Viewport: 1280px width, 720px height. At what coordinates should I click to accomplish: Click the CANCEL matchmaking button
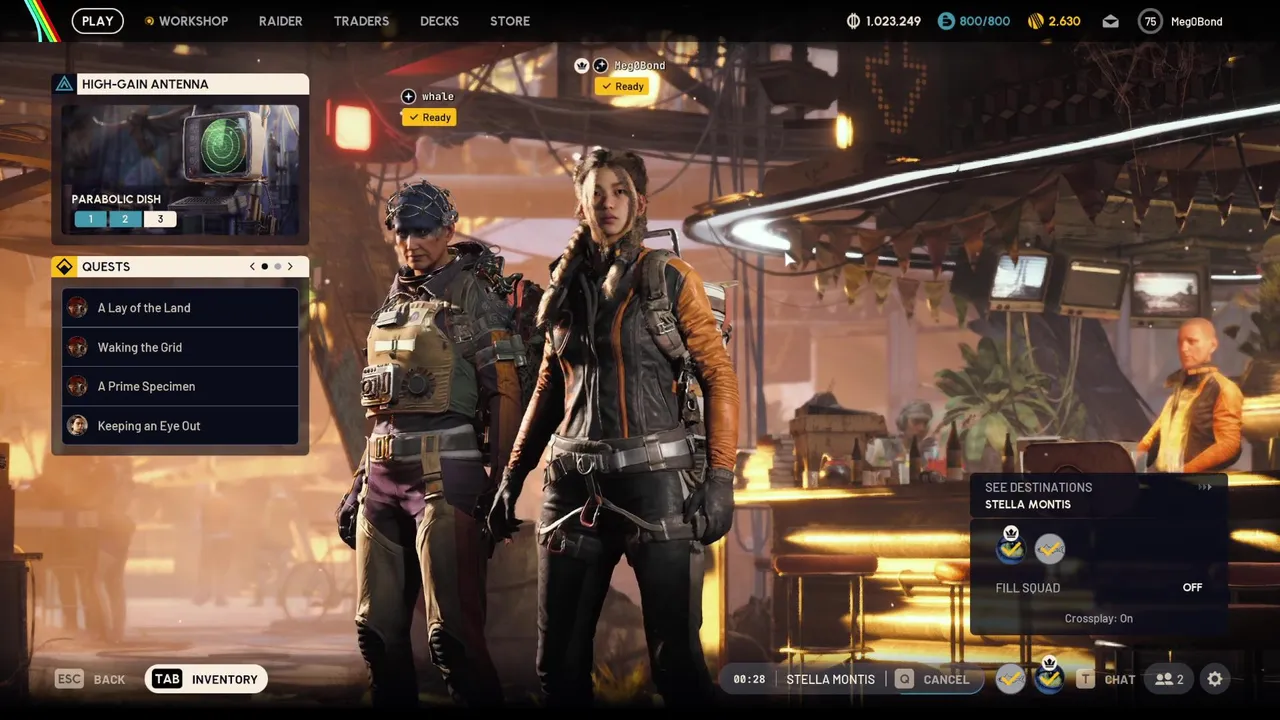click(935, 679)
